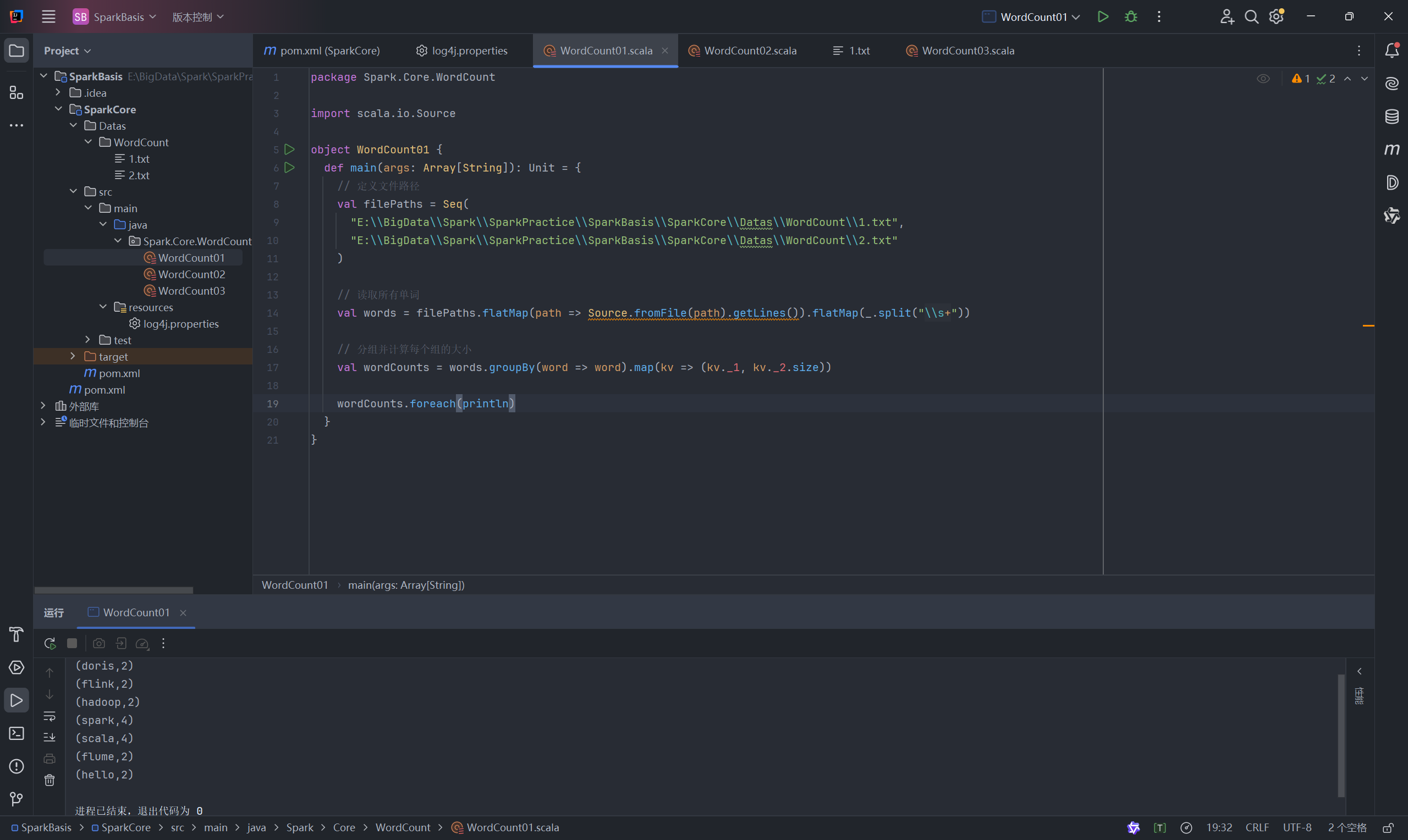Toggle reader mode eye icon in editor
1408x840 pixels.
(x=1263, y=79)
